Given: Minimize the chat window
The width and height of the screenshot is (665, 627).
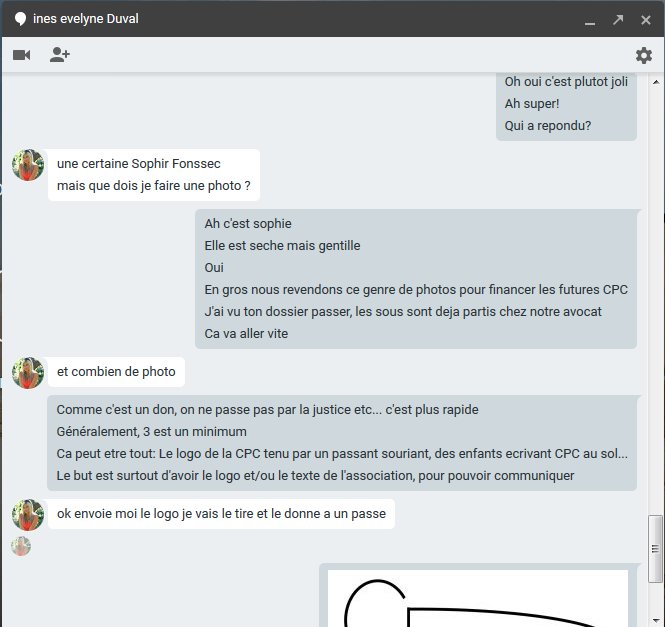Looking at the screenshot, I should click(591, 20).
